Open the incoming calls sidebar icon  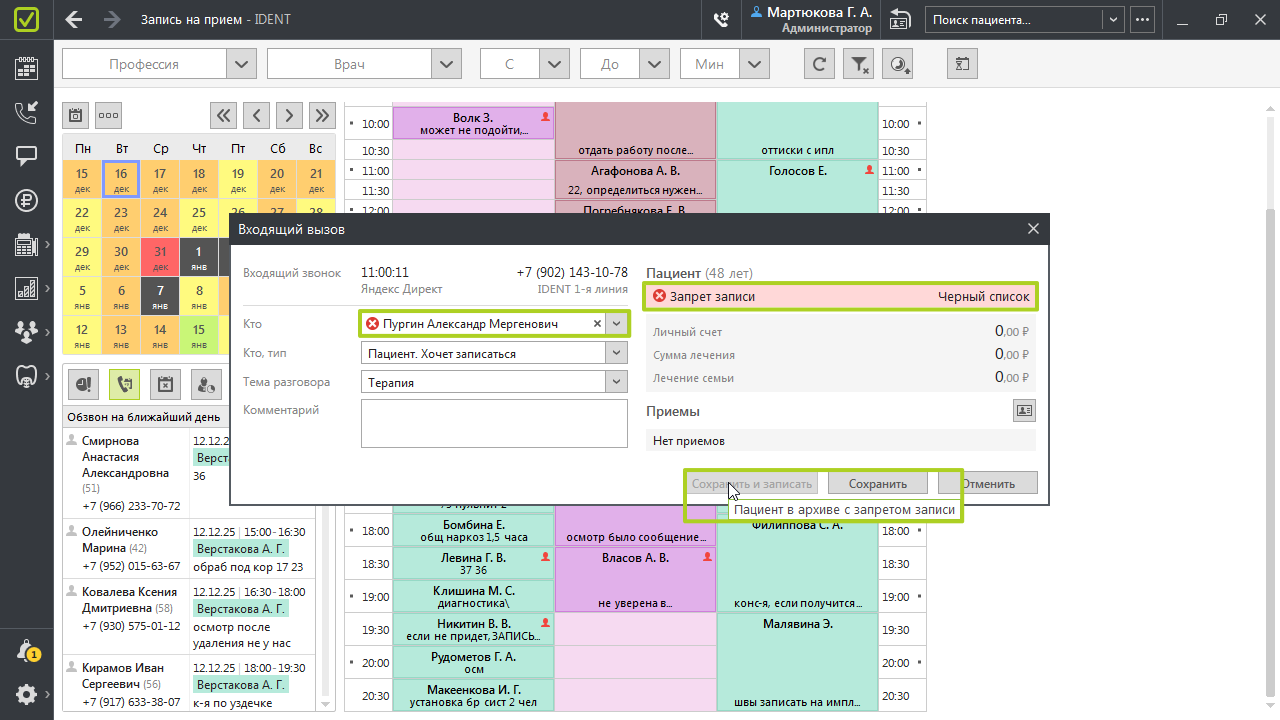[26, 113]
